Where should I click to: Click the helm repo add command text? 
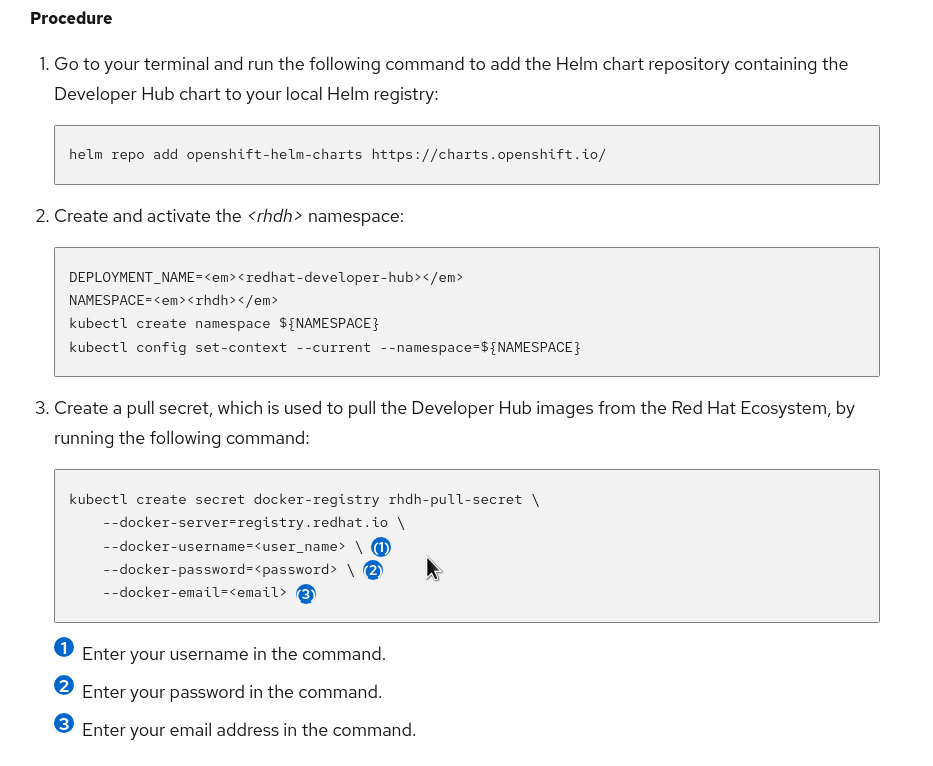(x=215, y=155)
